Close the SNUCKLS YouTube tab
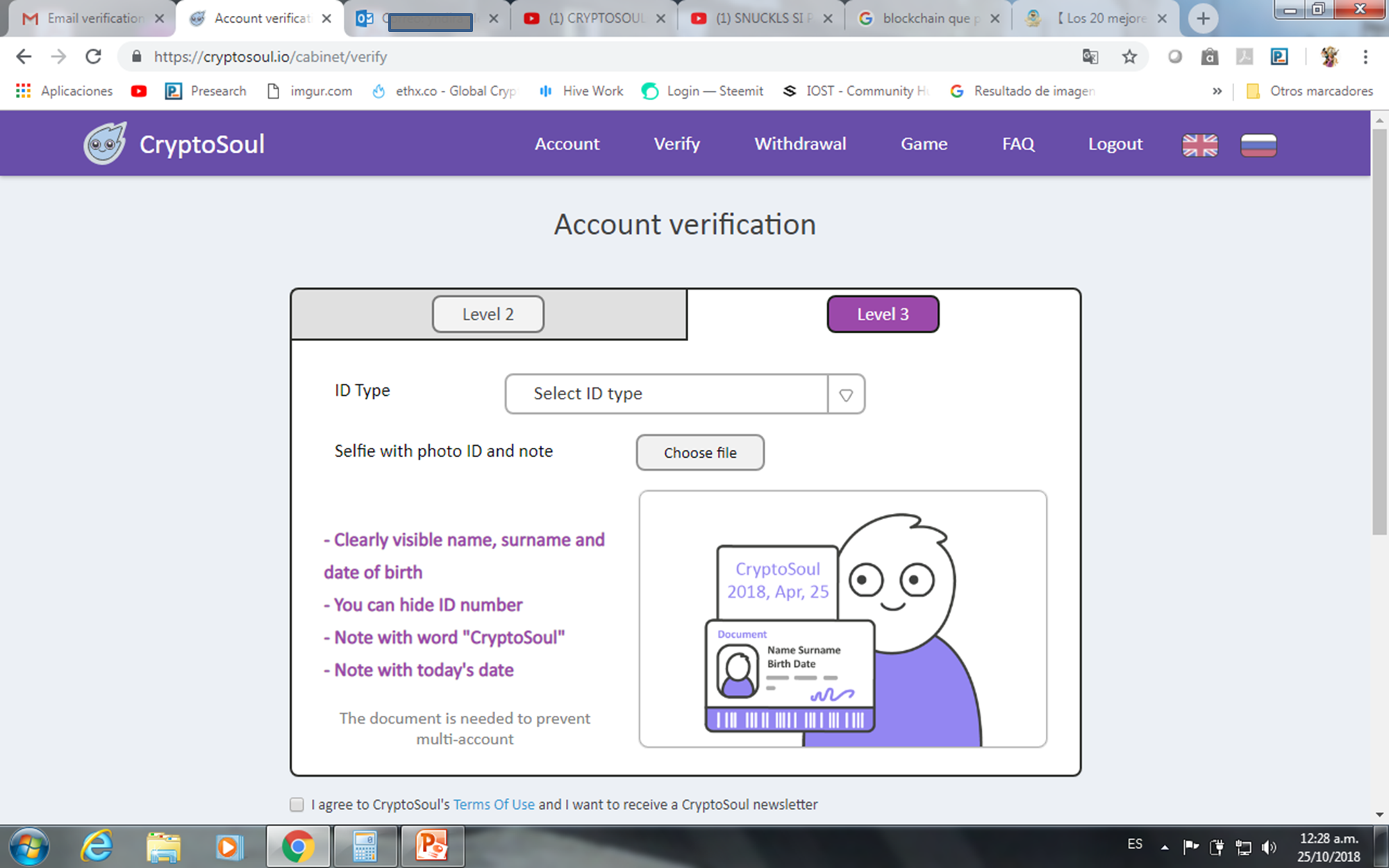Screen dimensions: 1389x868 coord(828,19)
